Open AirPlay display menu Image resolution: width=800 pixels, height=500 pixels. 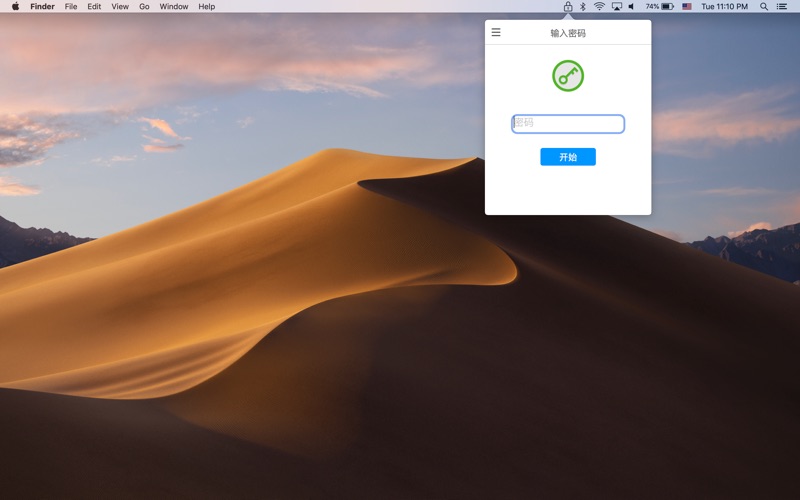[617, 7]
